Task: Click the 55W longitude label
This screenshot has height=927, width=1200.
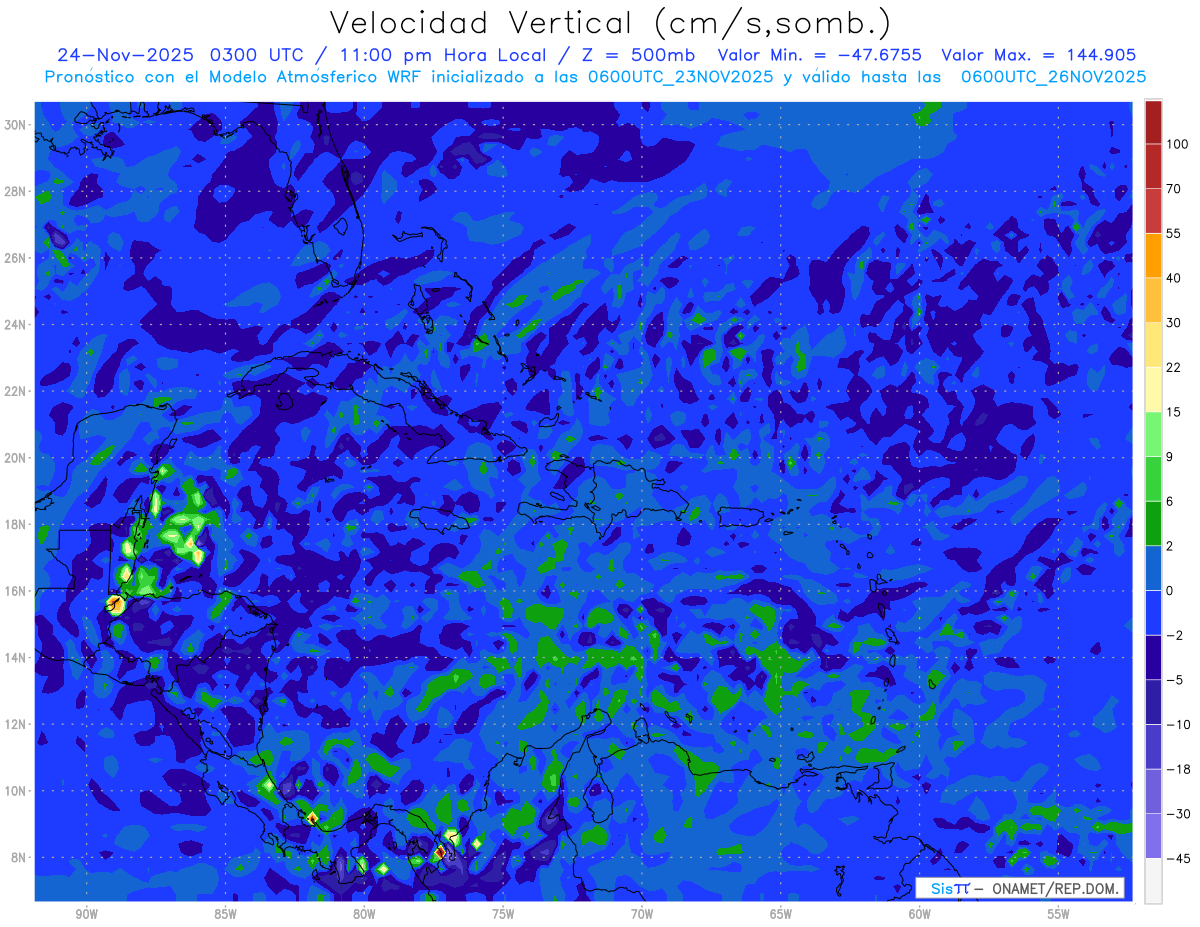Action: 1059,914
